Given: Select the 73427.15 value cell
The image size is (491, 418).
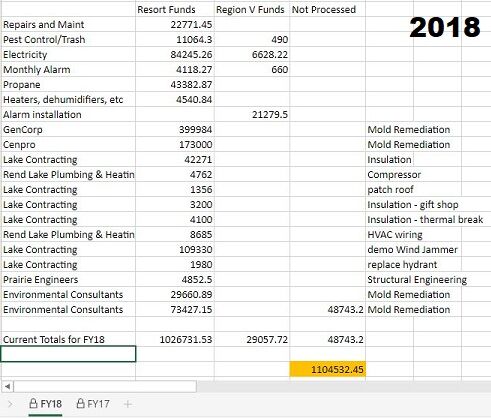Looking at the screenshot, I should pyautogui.click(x=175, y=309).
